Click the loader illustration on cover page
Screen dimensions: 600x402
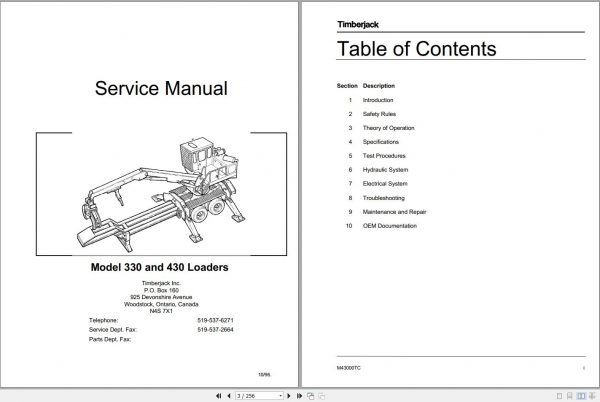pyautogui.click(x=161, y=194)
